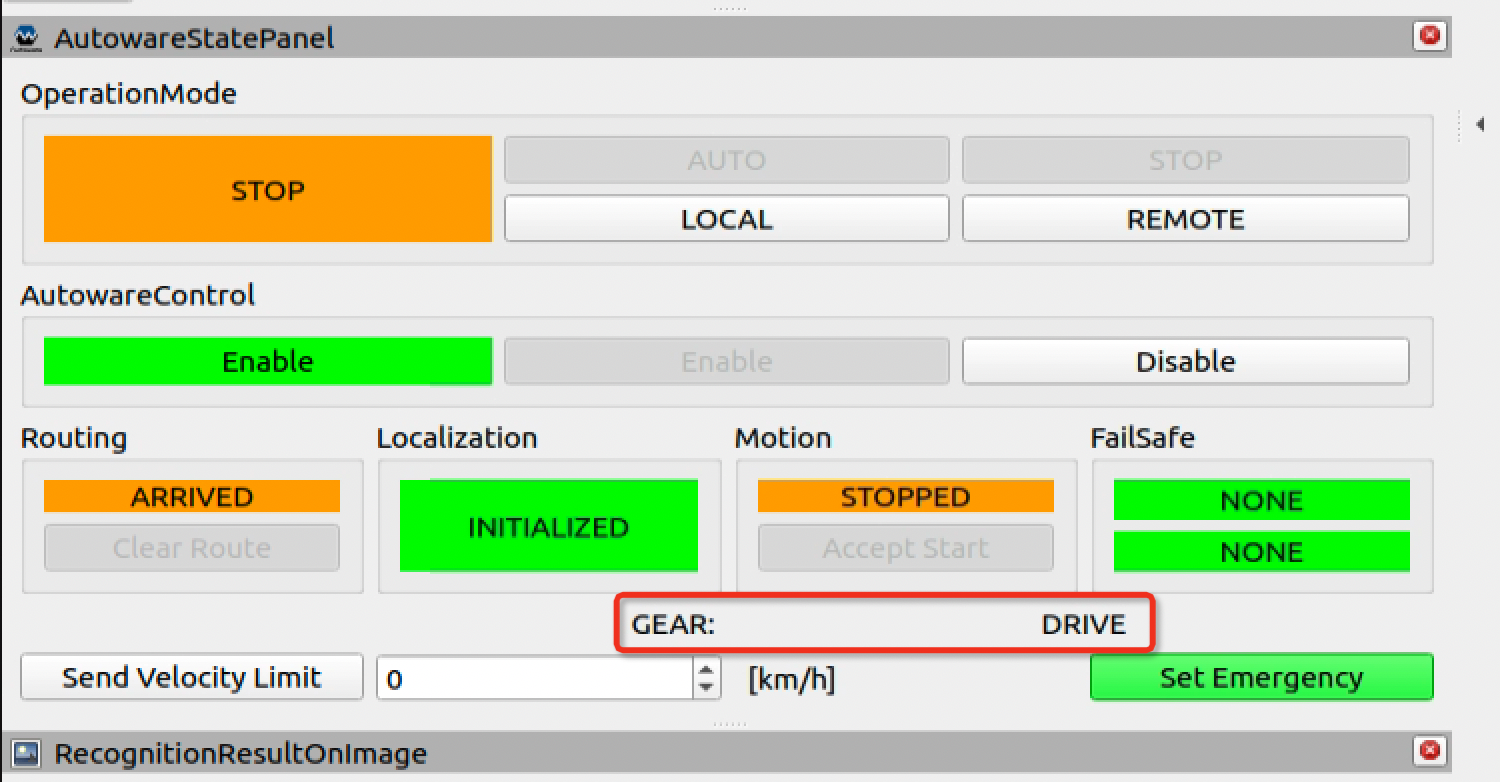Disable Autoware control
Viewport: 1500px width, 782px height.
[1185, 361]
